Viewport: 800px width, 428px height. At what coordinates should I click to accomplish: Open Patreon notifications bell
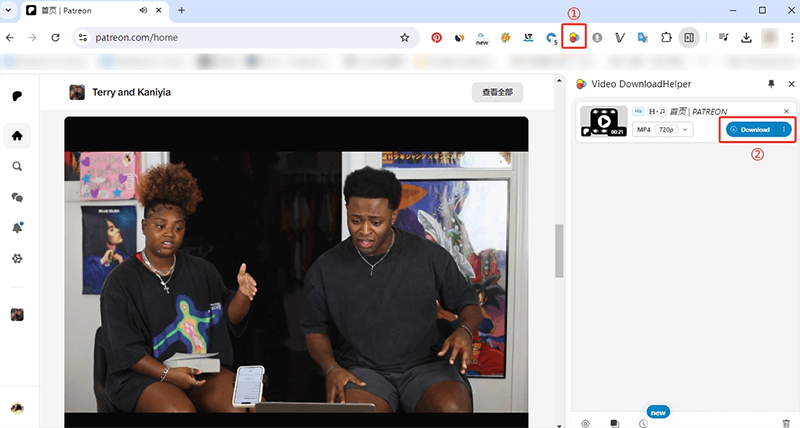(17, 228)
